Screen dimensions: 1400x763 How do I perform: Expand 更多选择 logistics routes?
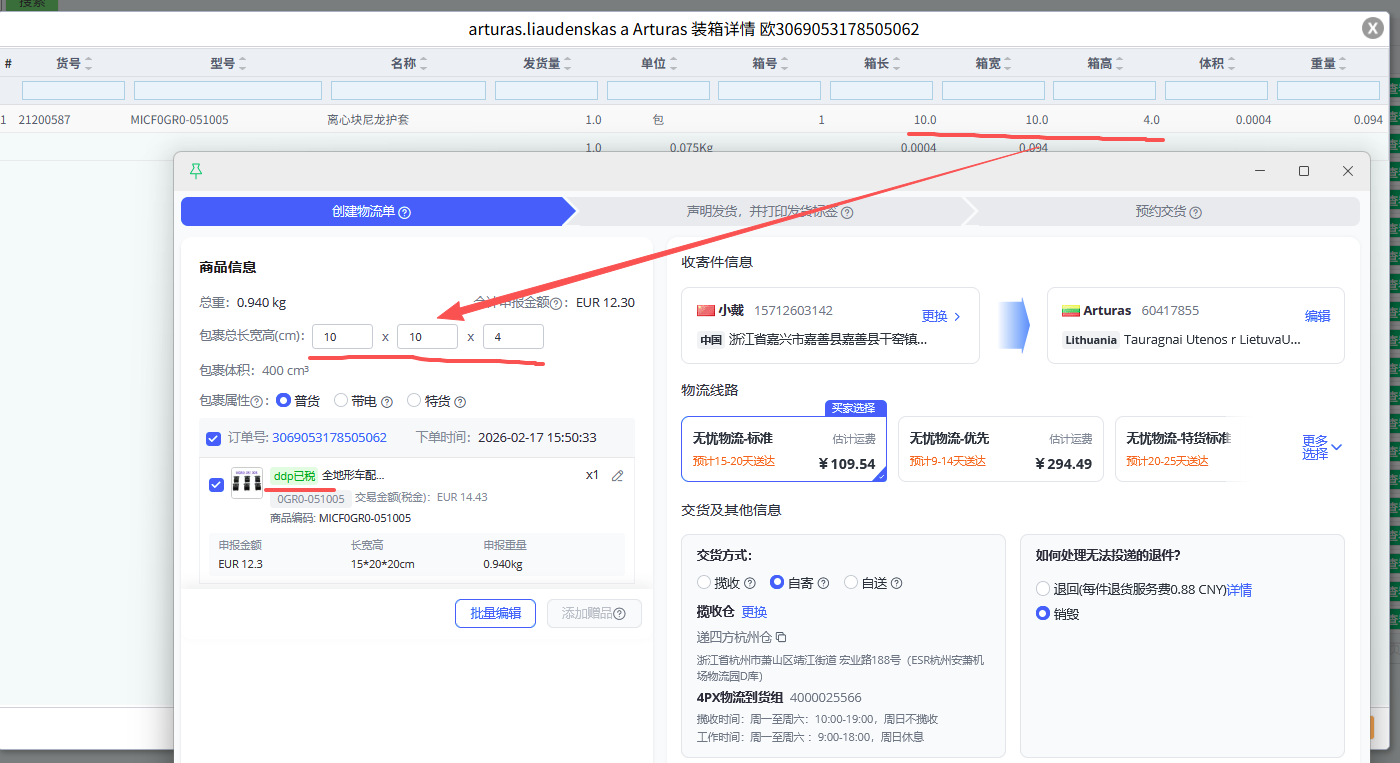1322,447
